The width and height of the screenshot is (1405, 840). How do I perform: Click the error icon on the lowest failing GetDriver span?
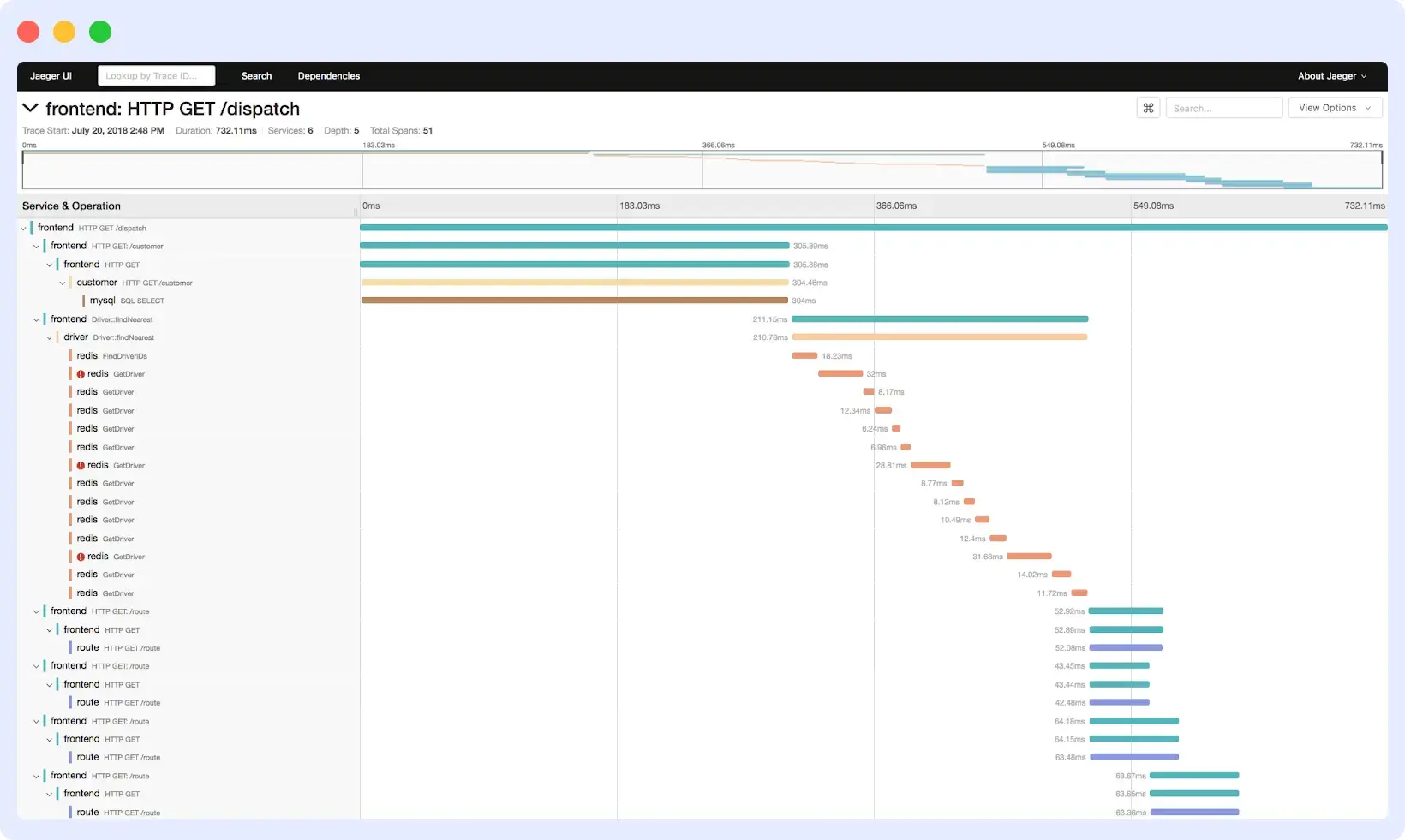(x=80, y=557)
